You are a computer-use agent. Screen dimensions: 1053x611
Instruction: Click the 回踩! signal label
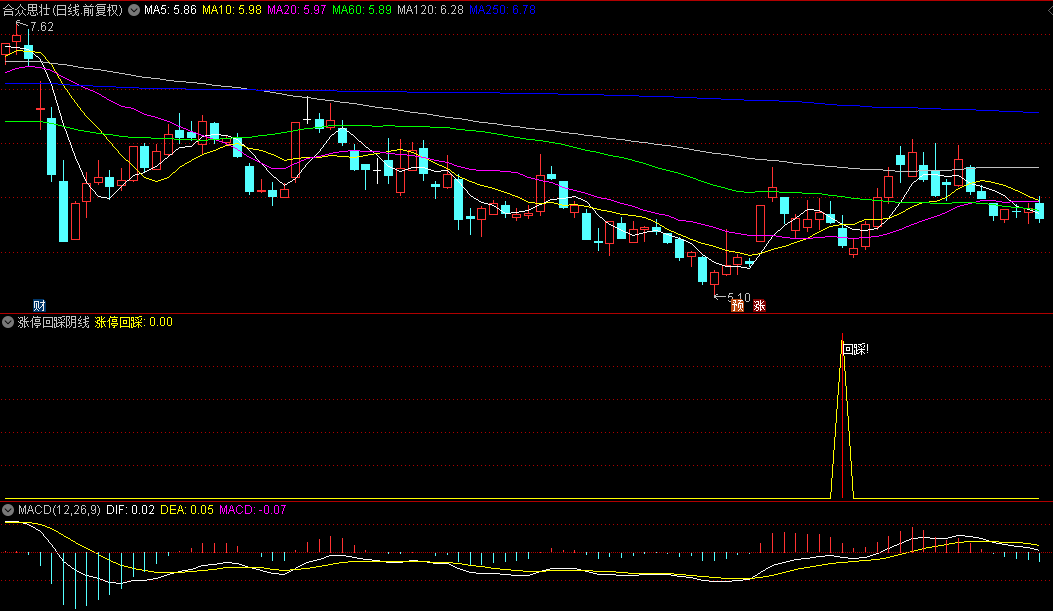pyautogui.click(x=856, y=349)
